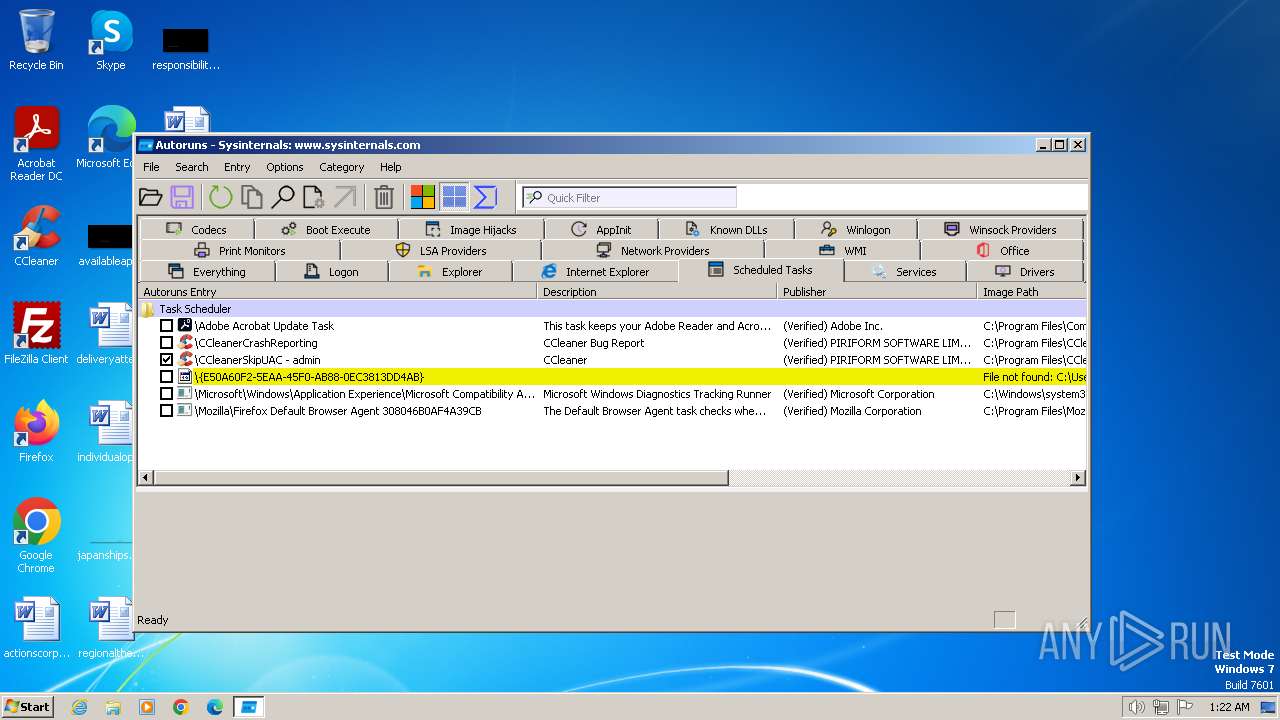Click the horizontal scrollbar left arrow
Screen dimensions: 1280x720
[x=146, y=478]
